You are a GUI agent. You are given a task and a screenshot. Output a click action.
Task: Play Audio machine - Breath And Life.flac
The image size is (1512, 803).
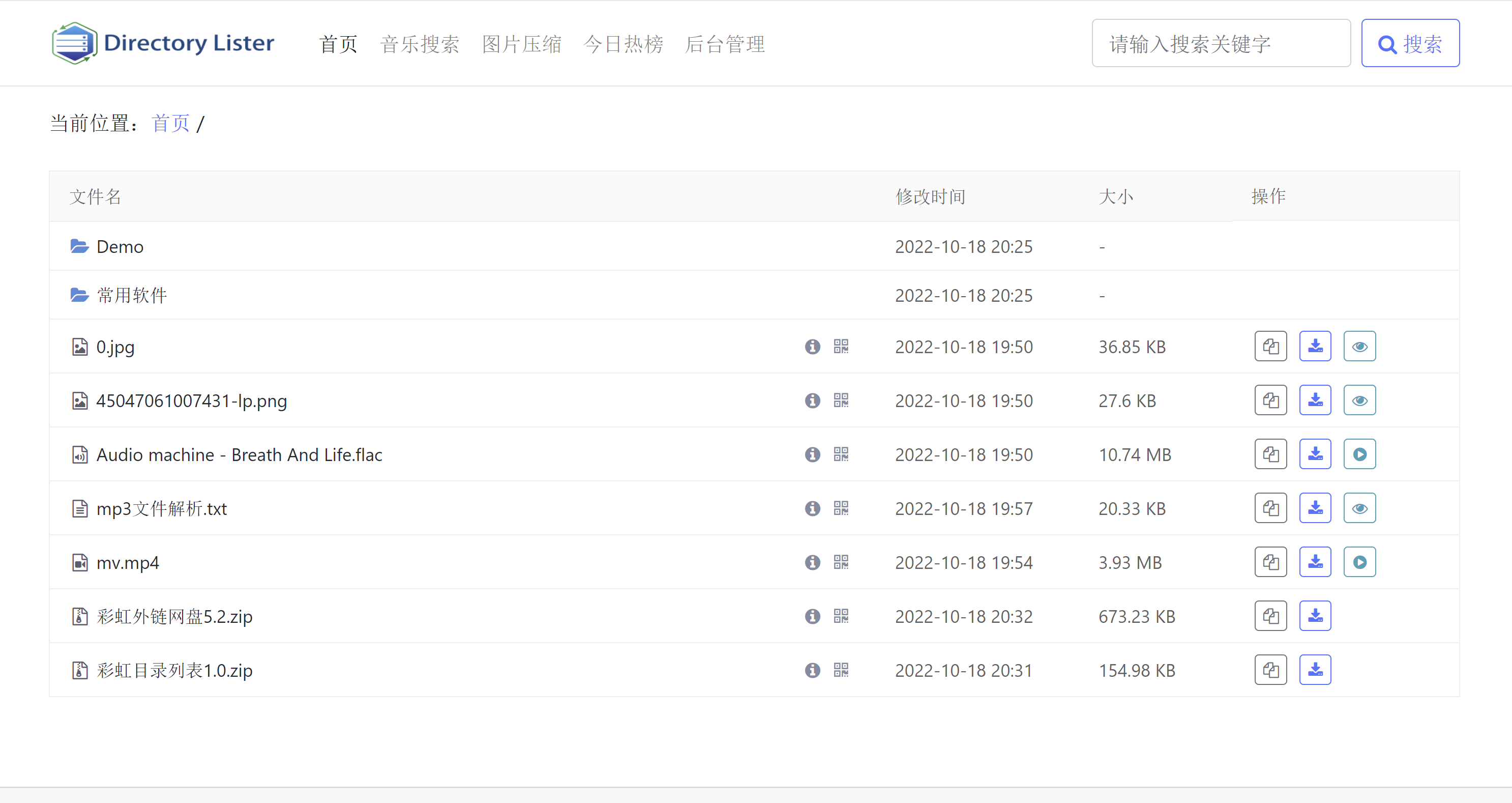pos(1359,454)
